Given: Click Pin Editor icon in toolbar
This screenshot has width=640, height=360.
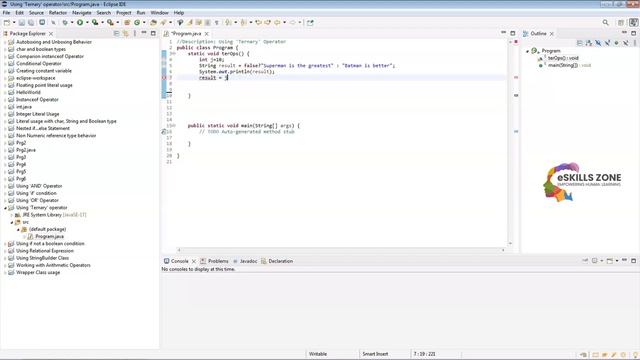Looking at the screenshot, I should (310, 23).
